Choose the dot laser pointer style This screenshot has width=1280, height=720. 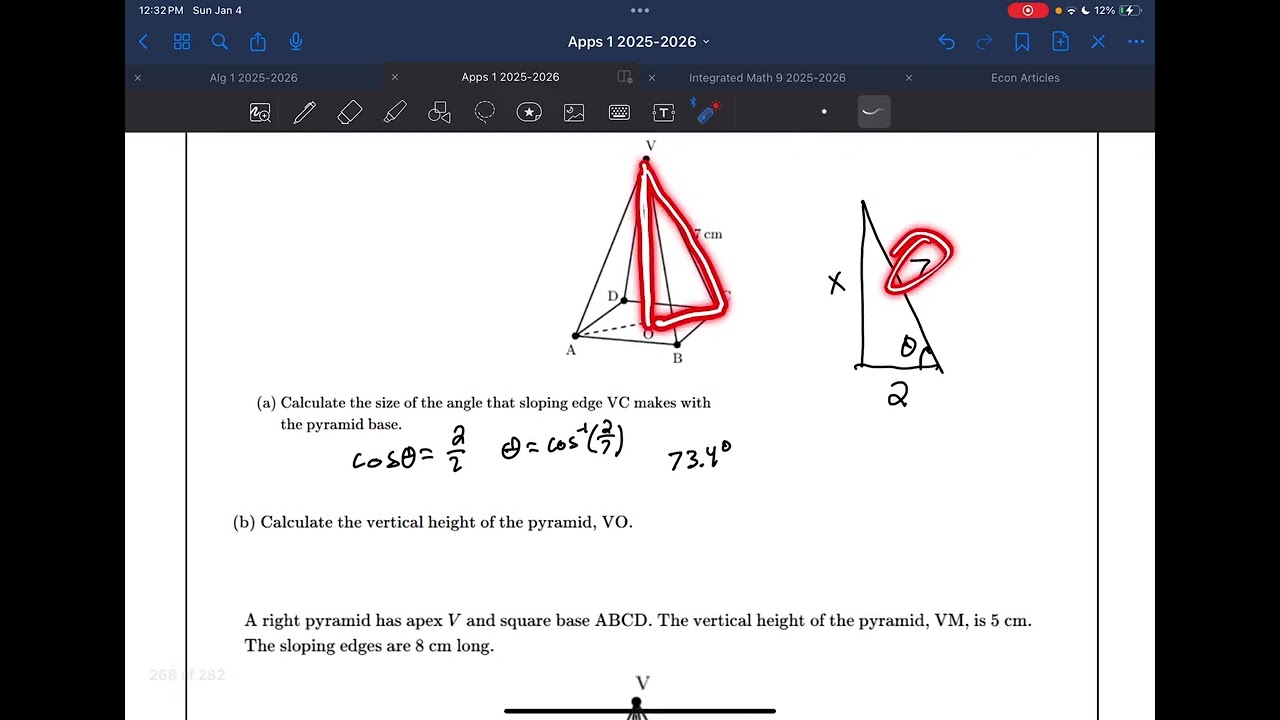824,112
